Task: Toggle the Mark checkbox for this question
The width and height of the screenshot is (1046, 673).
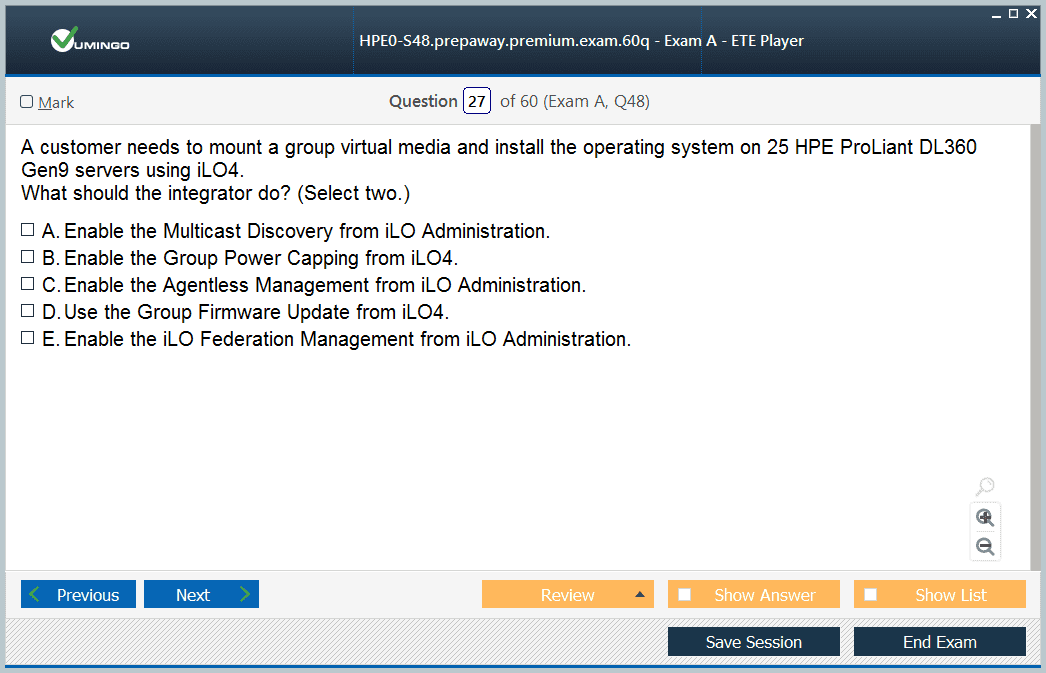Action: pyautogui.click(x=27, y=102)
